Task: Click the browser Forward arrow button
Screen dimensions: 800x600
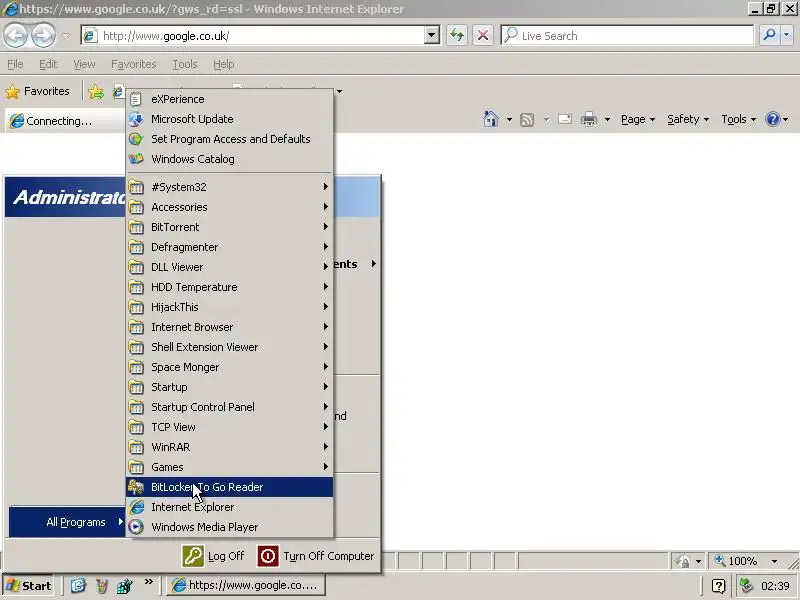Action: pyautogui.click(x=43, y=36)
